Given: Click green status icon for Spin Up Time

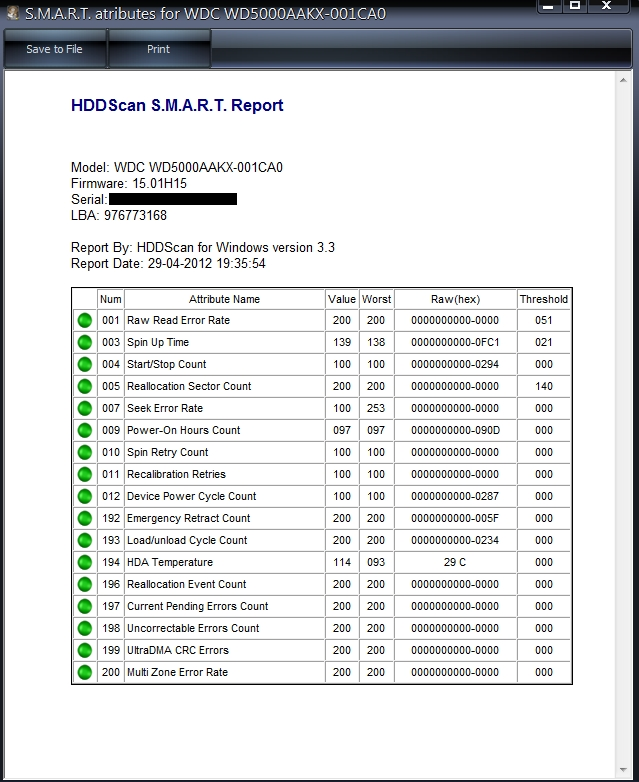Looking at the screenshot, I should (x=85, y=342).
